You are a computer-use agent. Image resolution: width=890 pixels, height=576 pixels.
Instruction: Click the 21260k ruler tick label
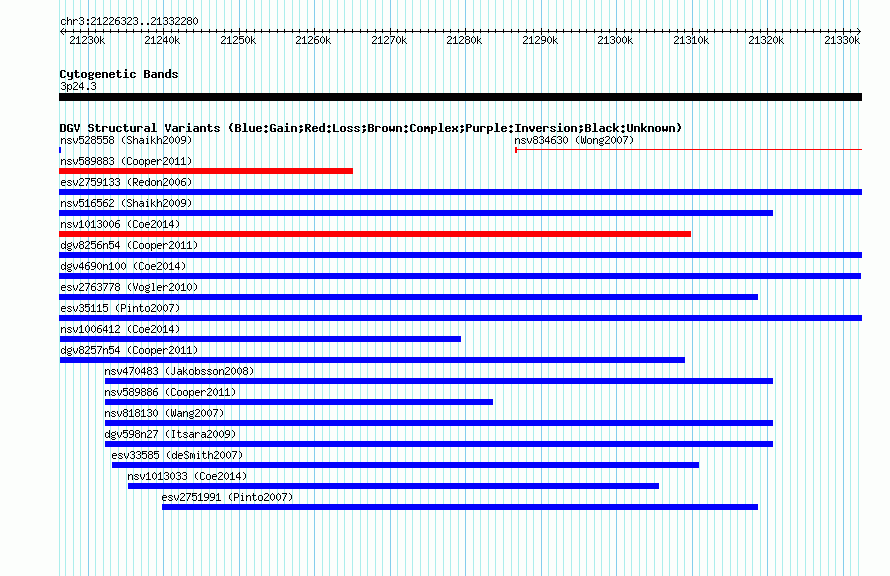(313, 40)
